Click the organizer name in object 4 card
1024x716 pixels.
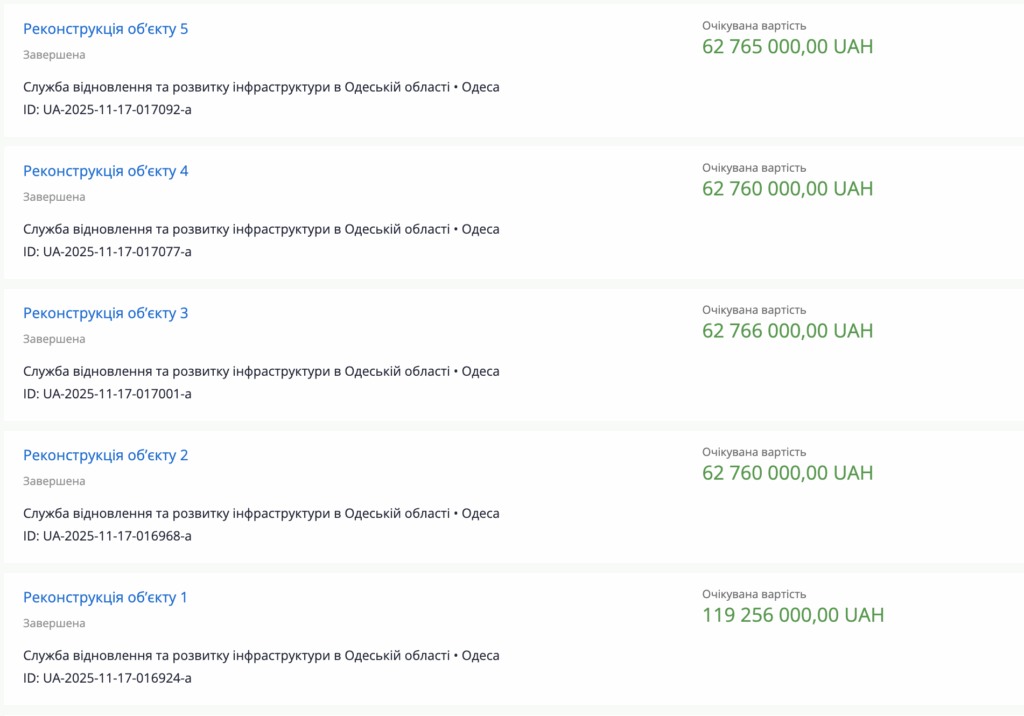[x=236, y=229]
